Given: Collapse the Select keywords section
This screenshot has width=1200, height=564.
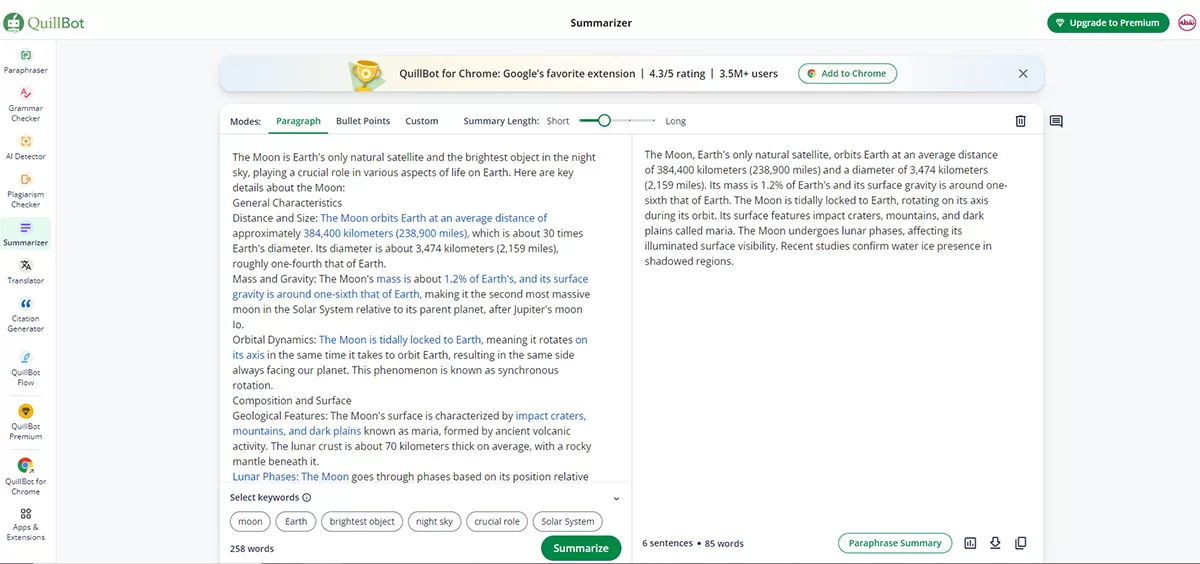Looking at the screenshot, I should pos(616,498).
